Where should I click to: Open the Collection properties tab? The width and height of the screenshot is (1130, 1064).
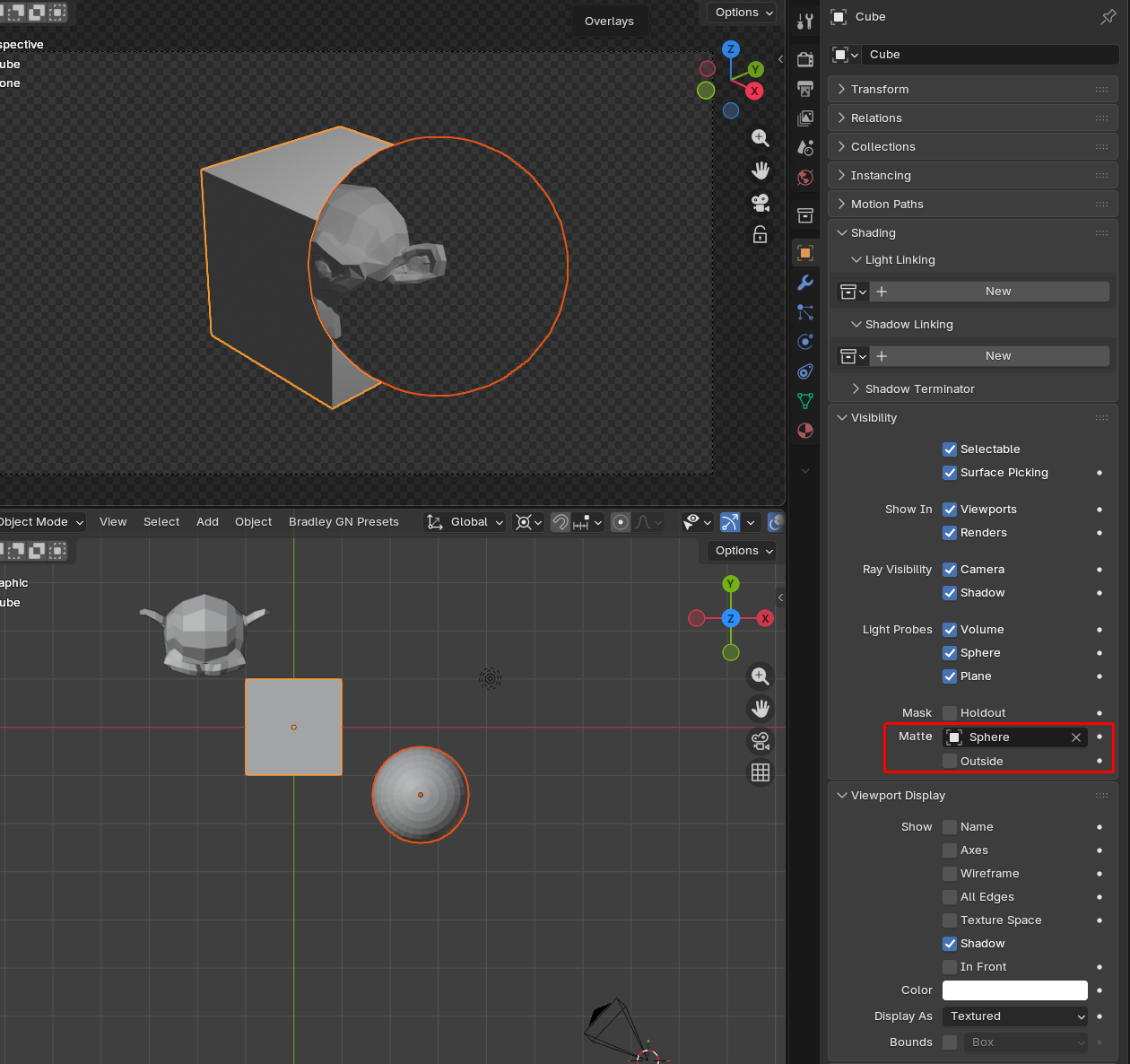[x=805, y=215]
